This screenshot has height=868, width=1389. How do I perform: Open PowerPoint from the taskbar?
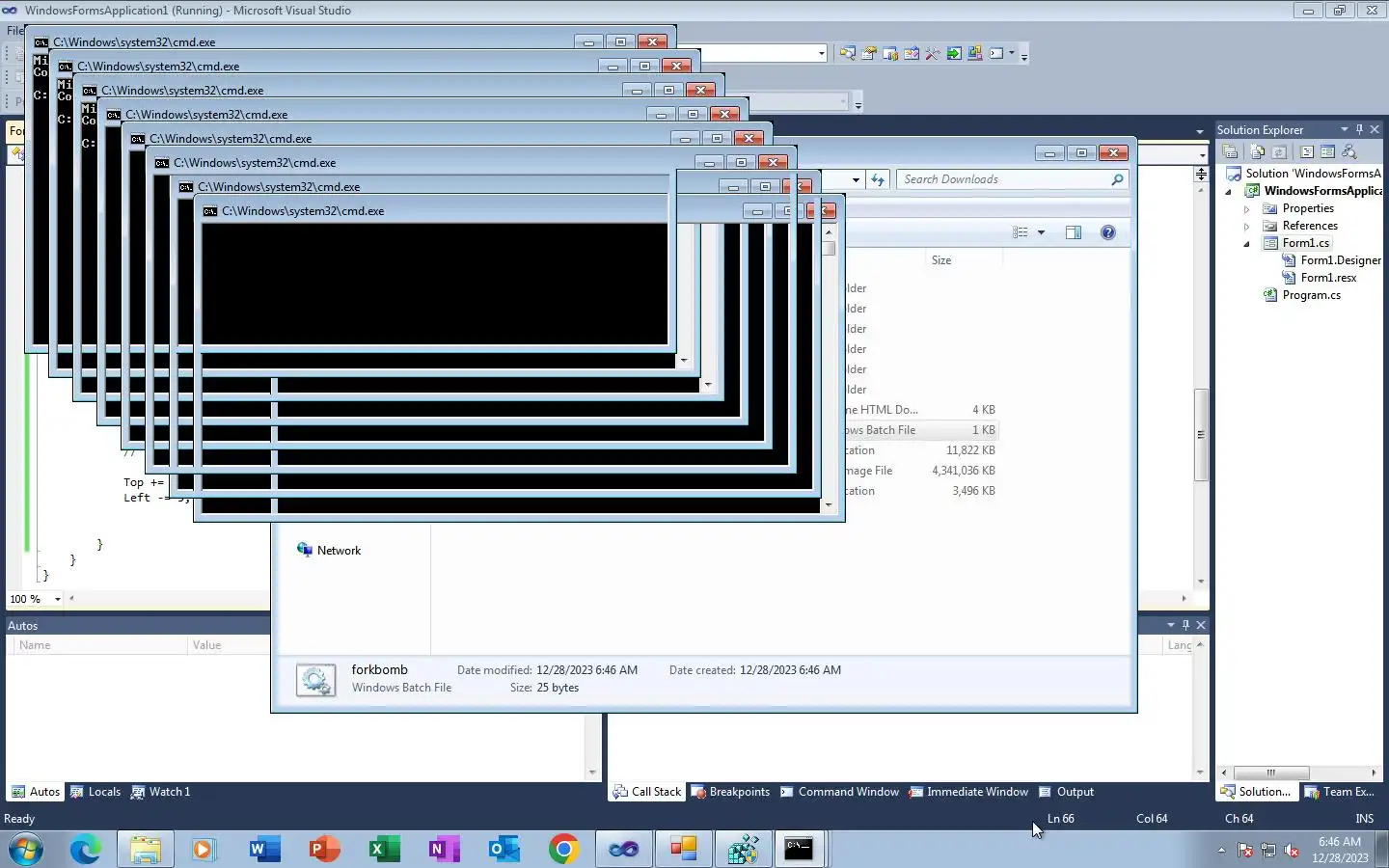(x=324, y=849)
